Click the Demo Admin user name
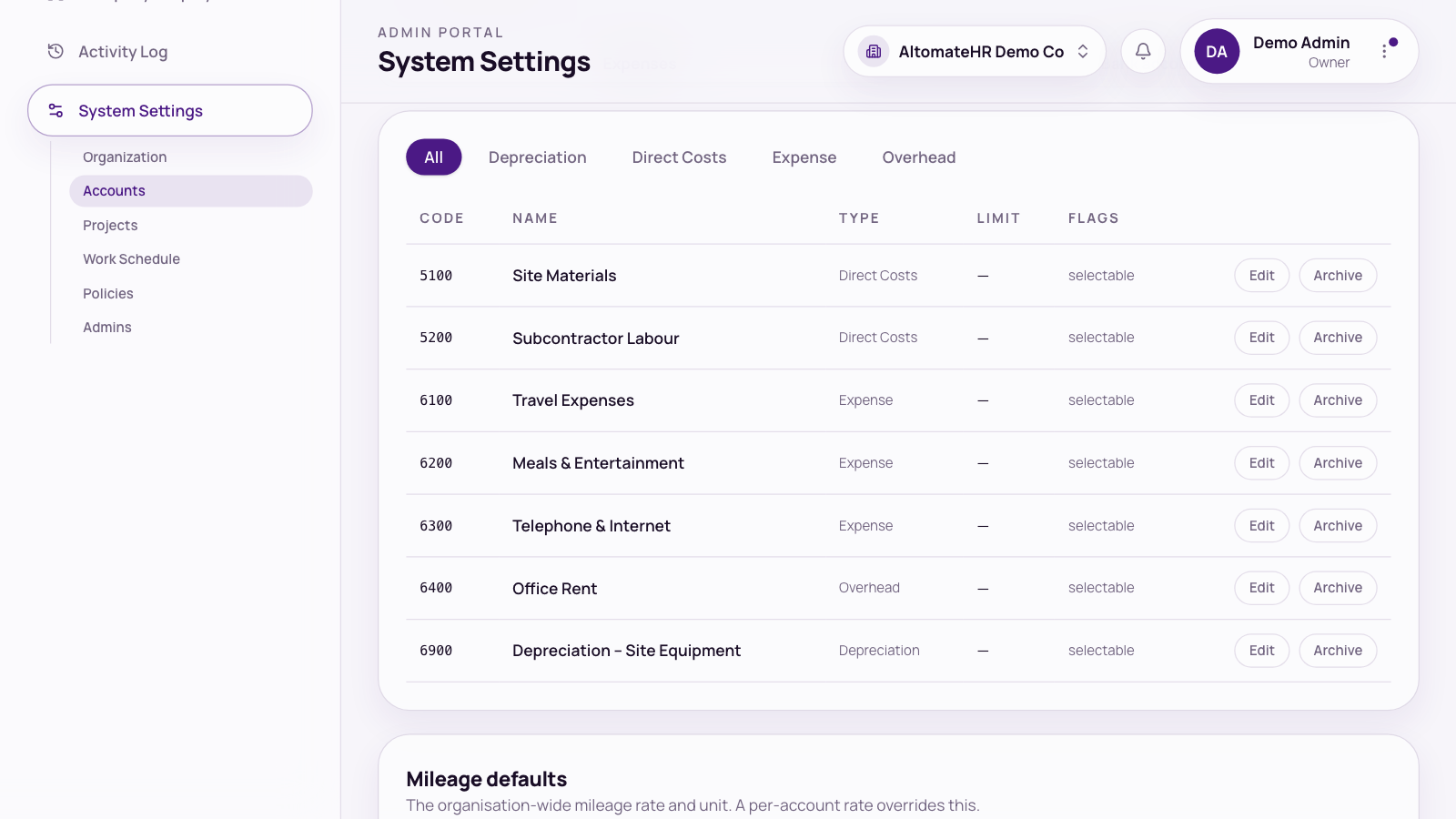1456x819 pixels. [x=1301, y=43]
